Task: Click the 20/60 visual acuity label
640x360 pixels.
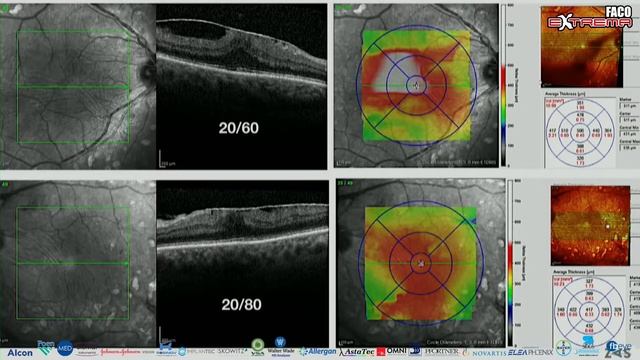Action: tap(239, 128)
